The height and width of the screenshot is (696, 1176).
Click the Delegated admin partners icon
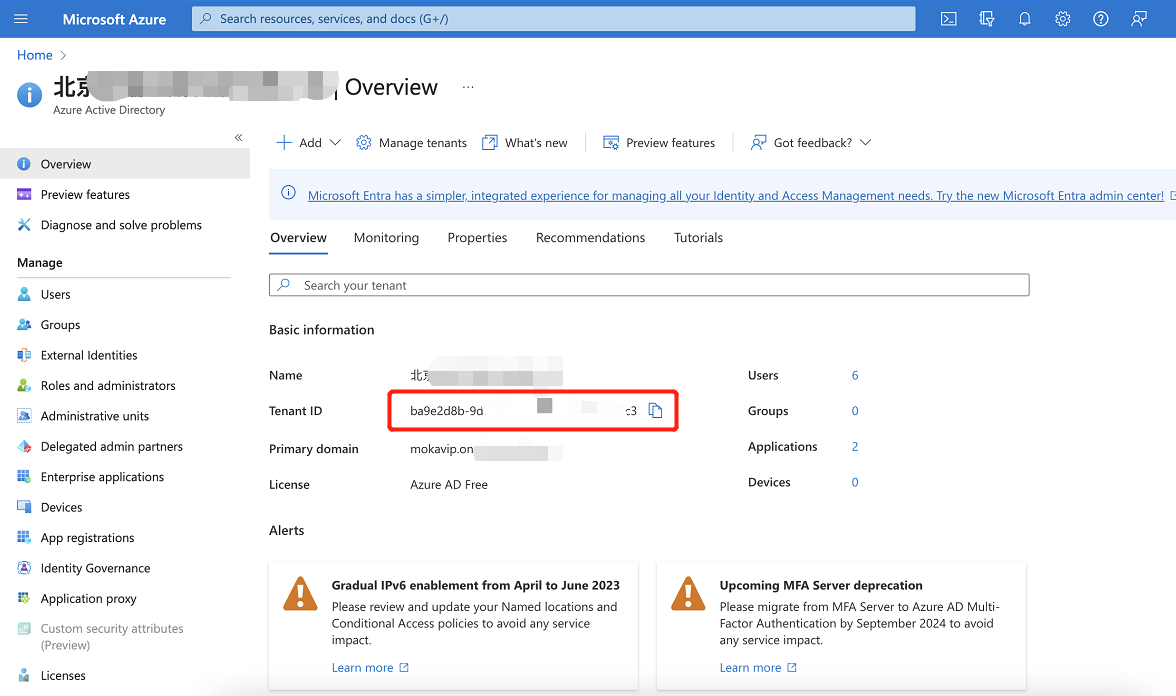pos(24,446)
